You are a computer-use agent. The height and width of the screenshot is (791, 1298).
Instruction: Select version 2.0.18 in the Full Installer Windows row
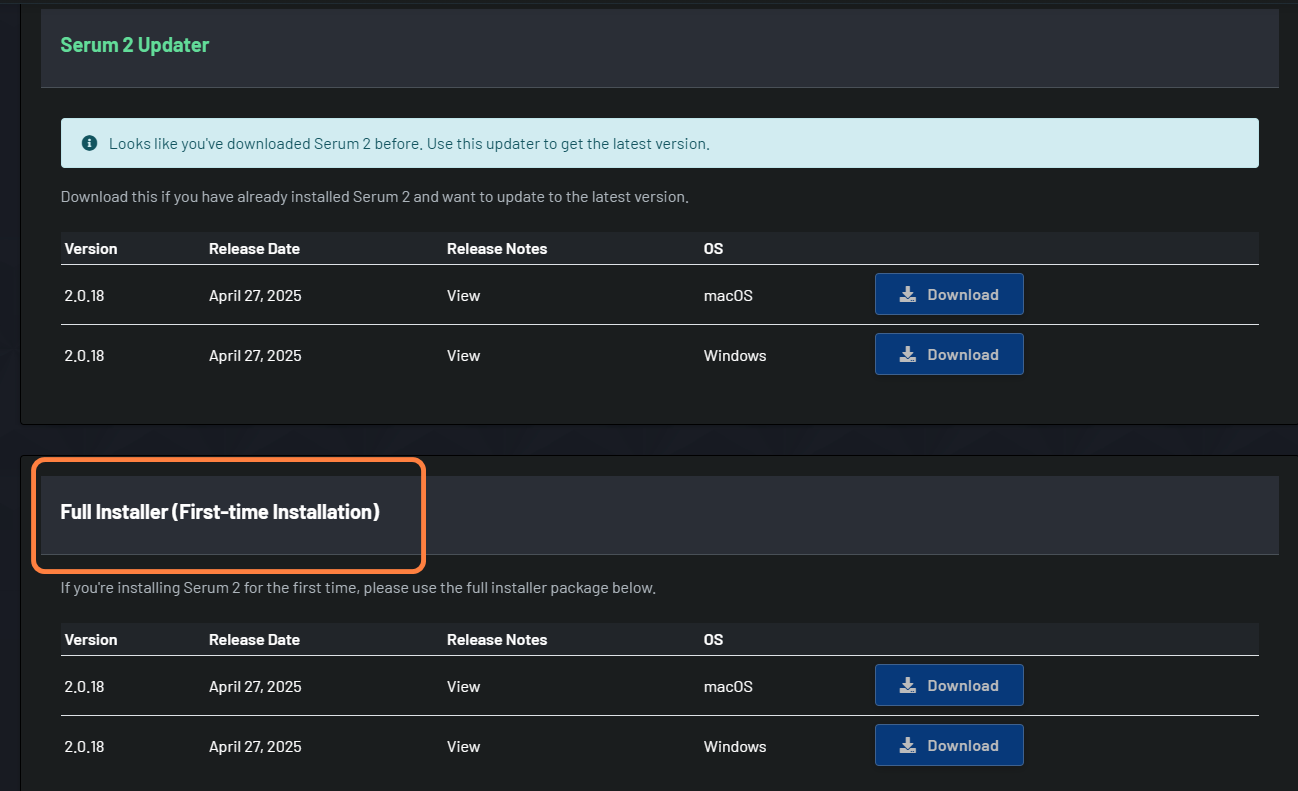(84, 747)
